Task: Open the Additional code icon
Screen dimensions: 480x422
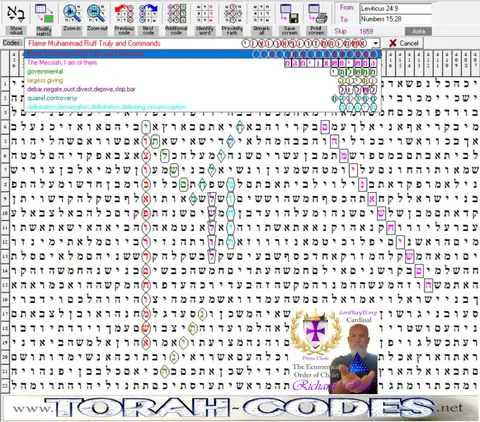Action: 176,13
